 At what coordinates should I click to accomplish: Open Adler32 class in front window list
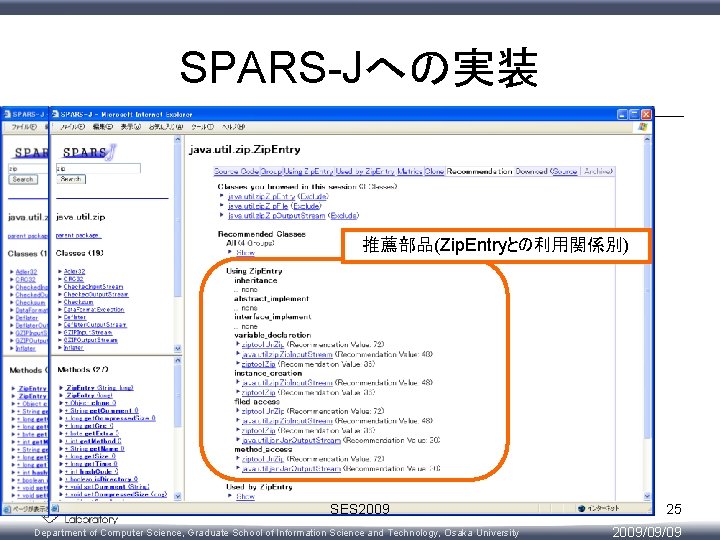coord(74,271)
